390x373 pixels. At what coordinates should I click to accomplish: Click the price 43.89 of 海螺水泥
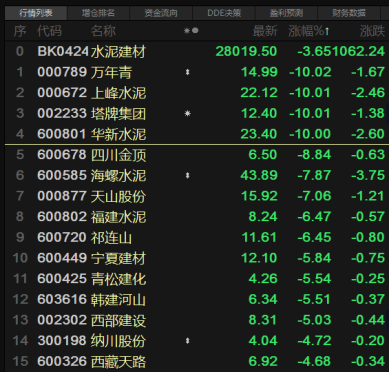click(x=259, y=176)
